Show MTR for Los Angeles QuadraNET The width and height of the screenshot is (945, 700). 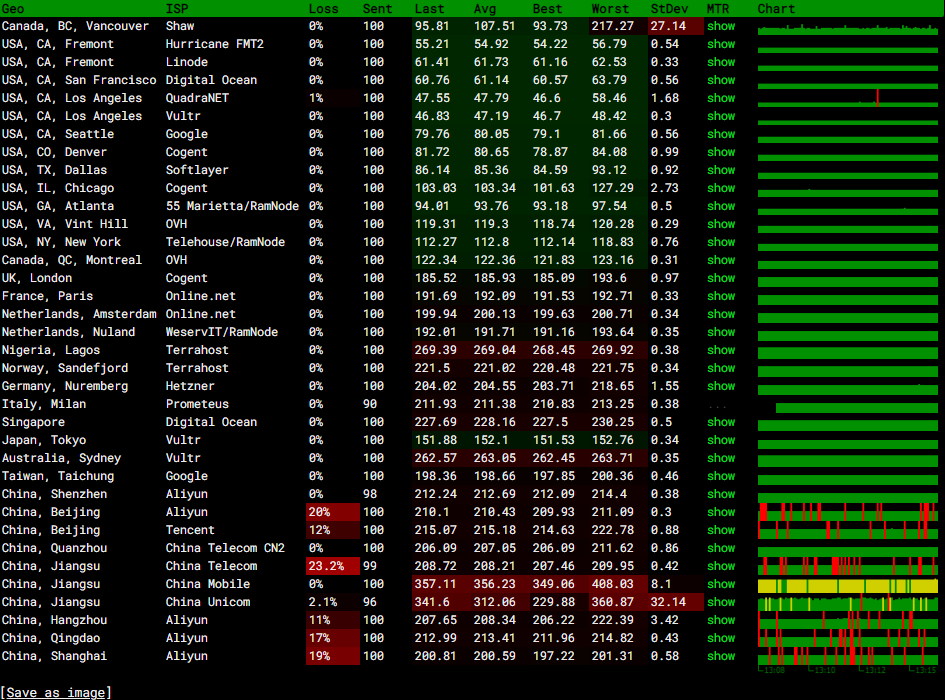tap(721, 98)
